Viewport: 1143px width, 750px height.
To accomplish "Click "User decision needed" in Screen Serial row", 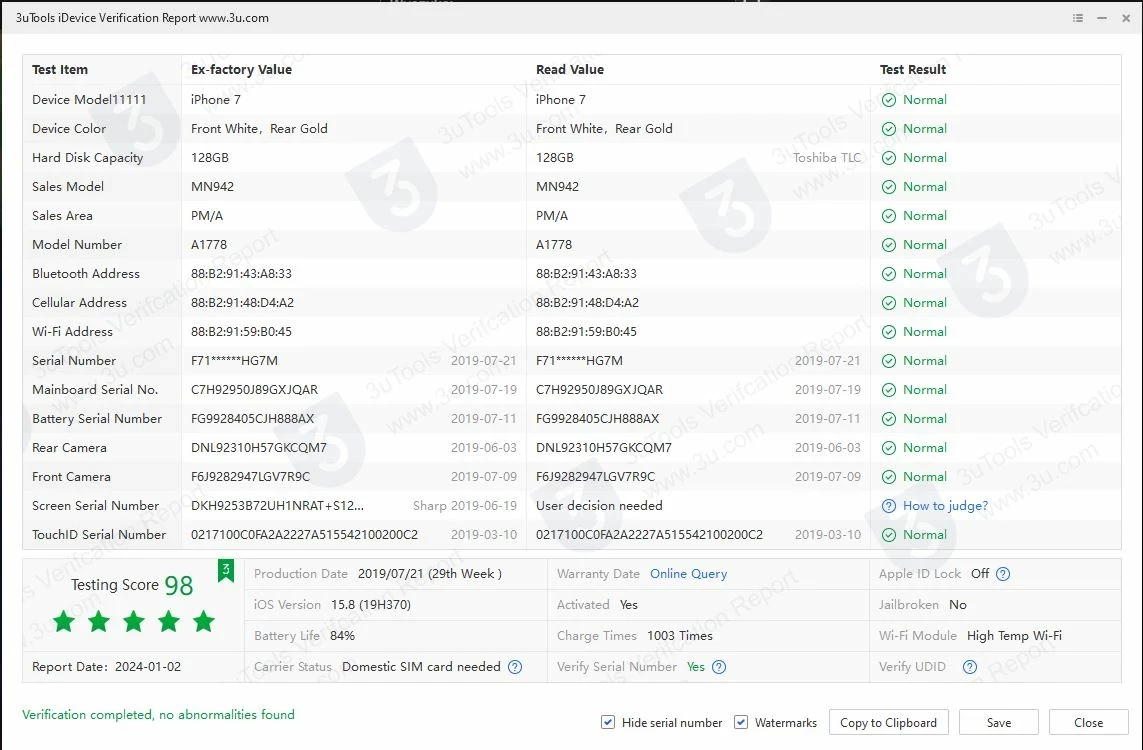I will [599, 506].
